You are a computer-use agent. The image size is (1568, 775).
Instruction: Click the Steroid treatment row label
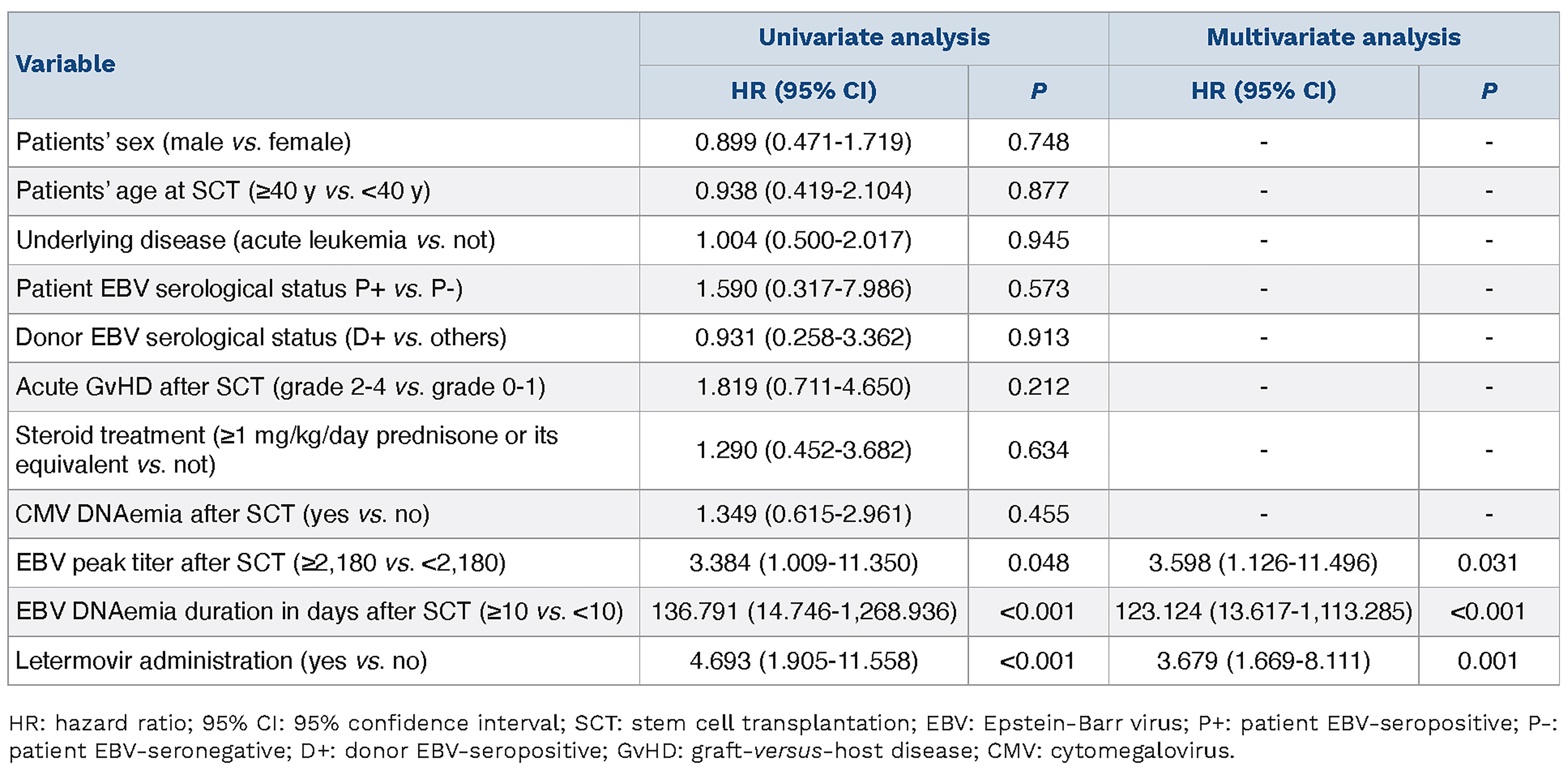[286, 450]
